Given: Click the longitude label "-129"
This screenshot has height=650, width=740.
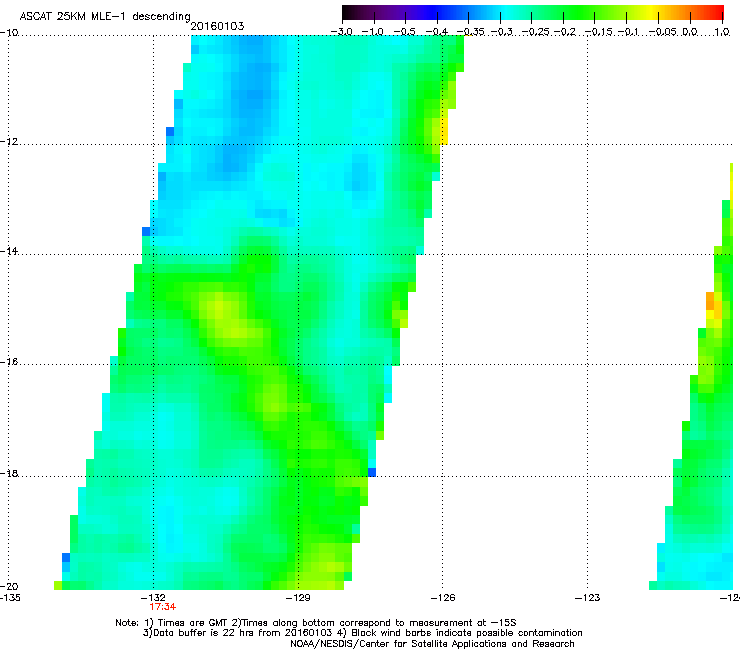Looking at the screenshot, I should point(298,598).
